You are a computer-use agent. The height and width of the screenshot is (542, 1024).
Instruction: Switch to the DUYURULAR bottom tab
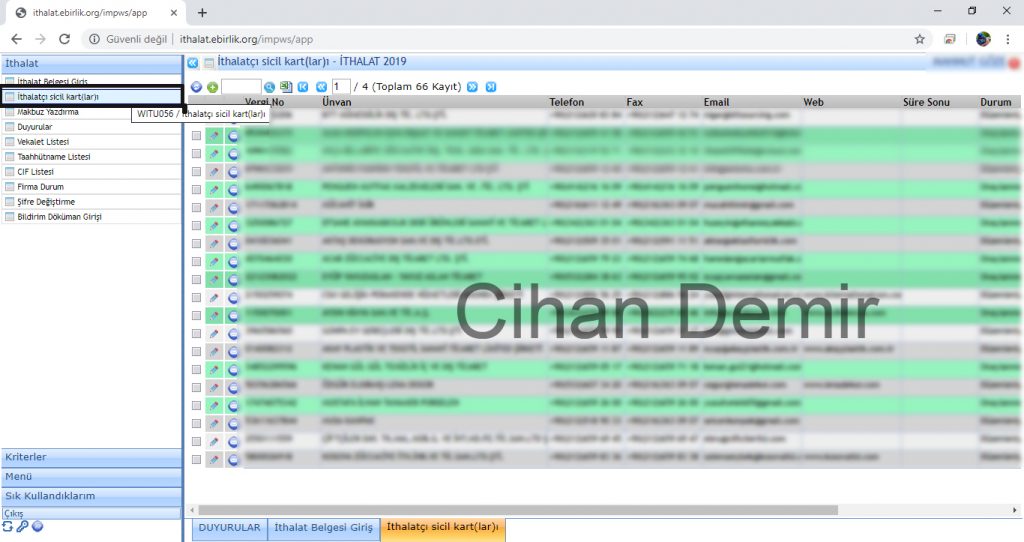229,528
